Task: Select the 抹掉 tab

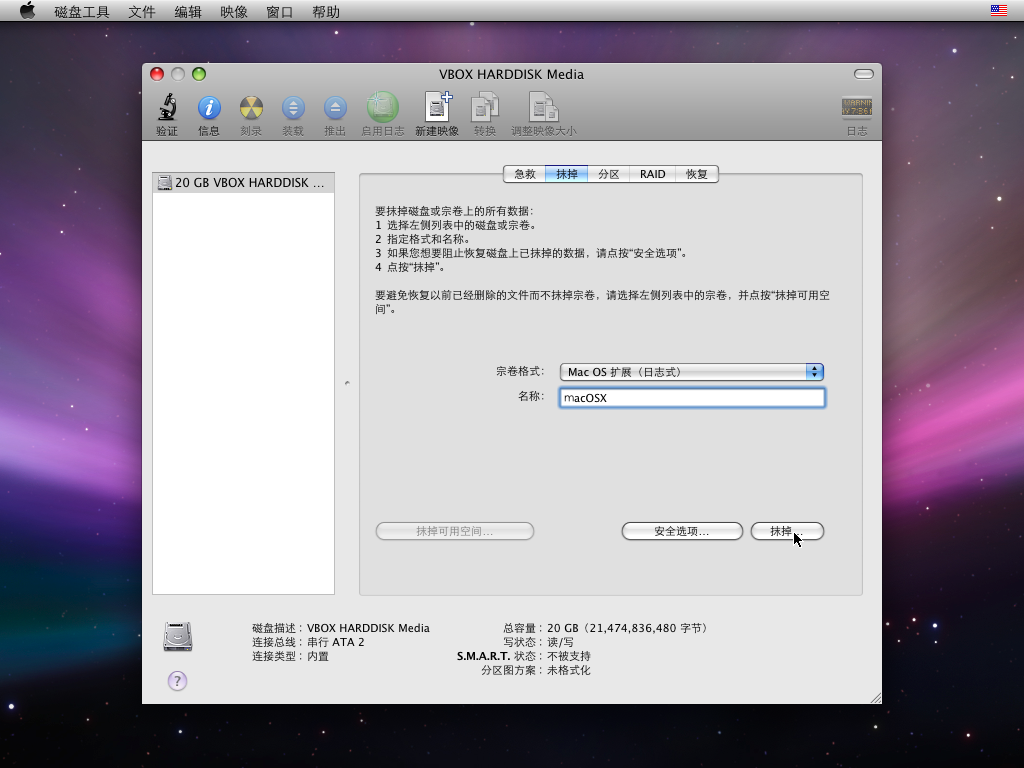Action: 566,174
